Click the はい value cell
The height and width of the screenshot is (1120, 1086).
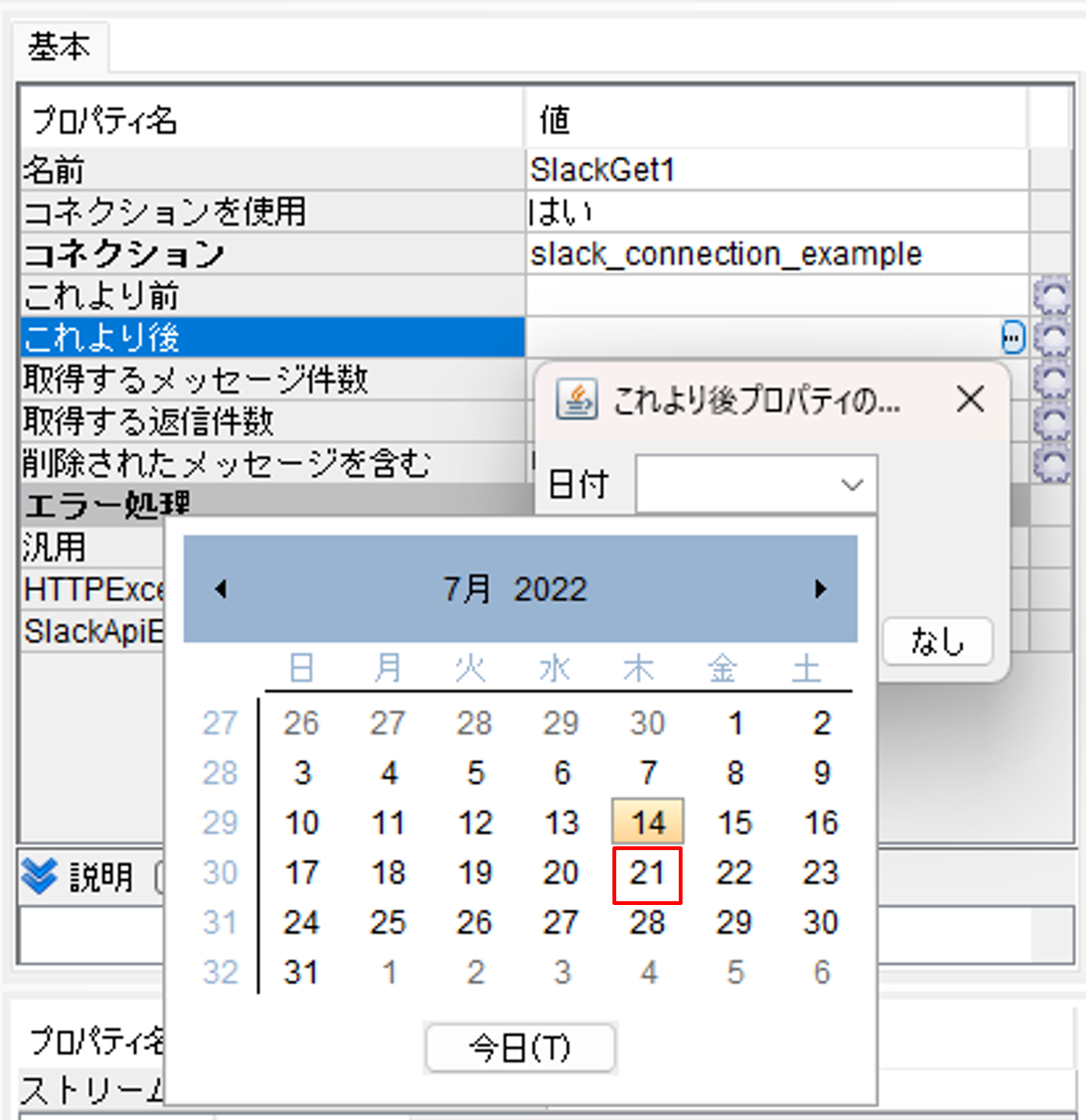777,211
